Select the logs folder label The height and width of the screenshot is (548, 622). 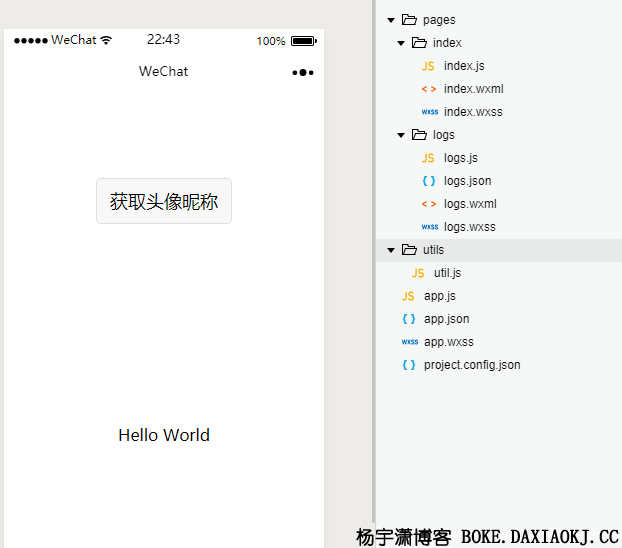443,135
